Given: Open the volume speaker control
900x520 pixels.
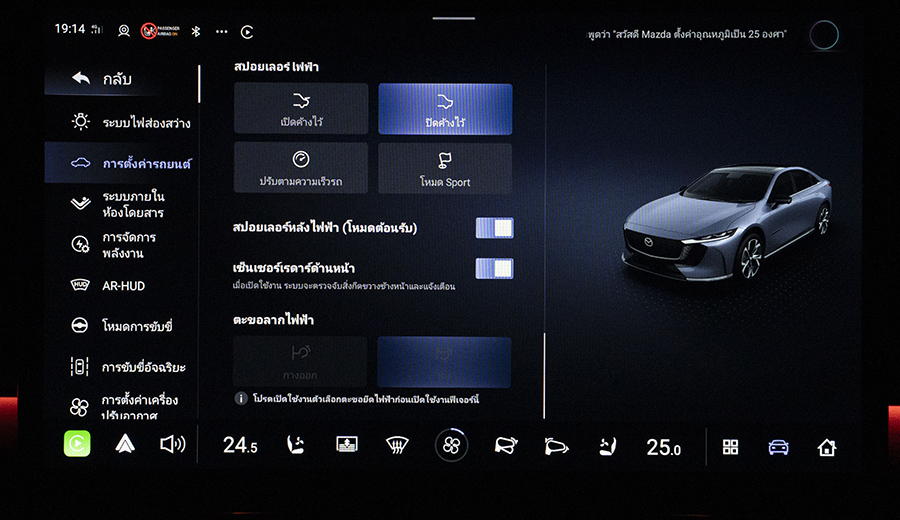Looking at the screenshot, I should 172,444.
